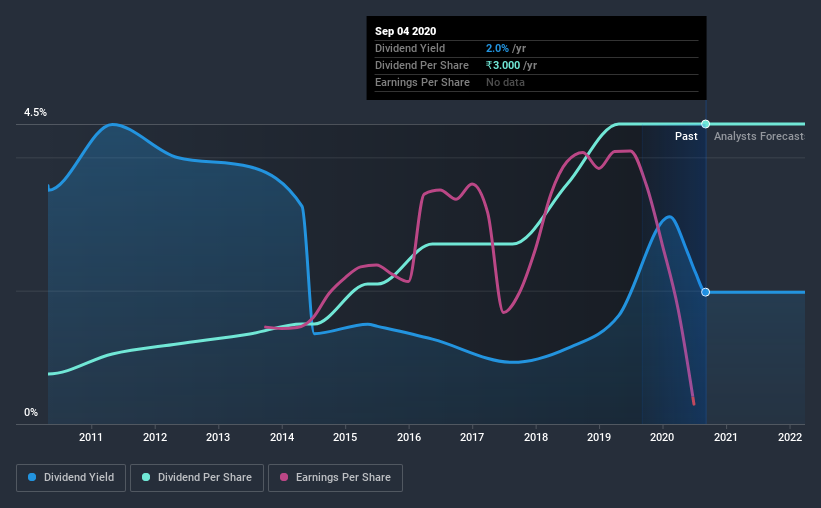Click the teal Dividend Per Share legend dot

(x=146, y=477)
